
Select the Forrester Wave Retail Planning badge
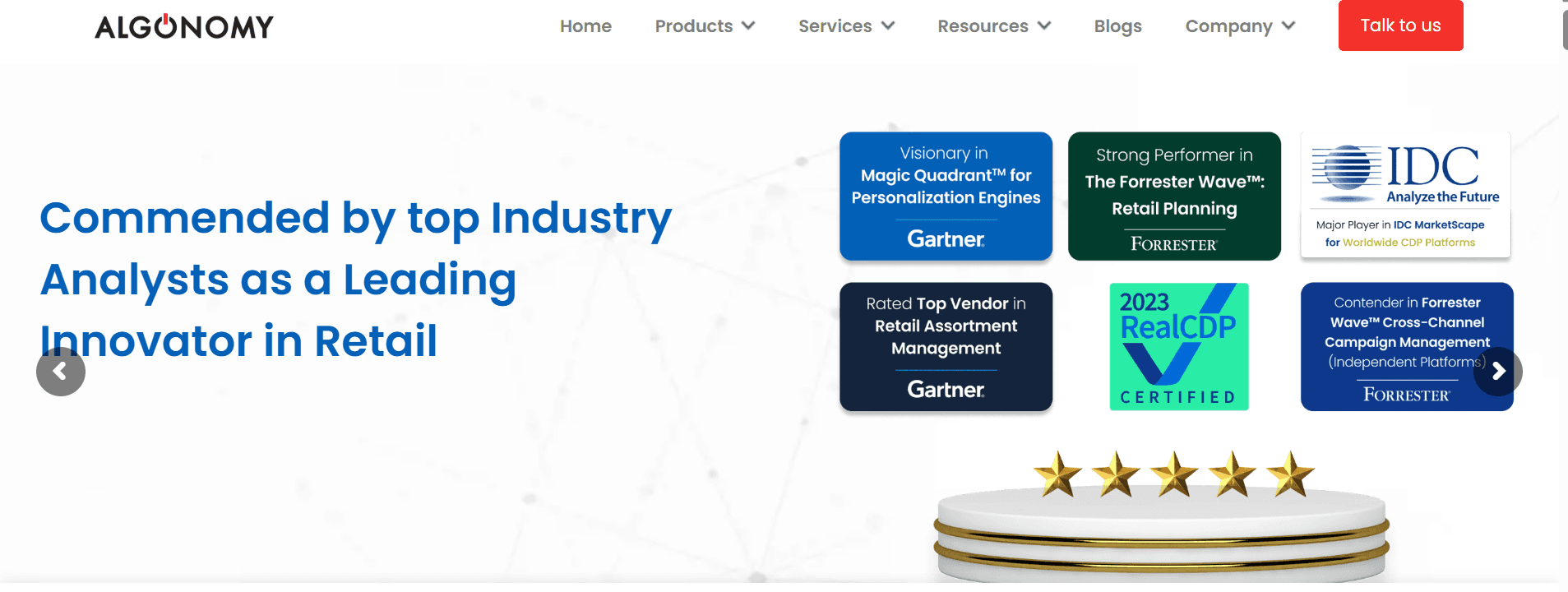(1174, 197)
